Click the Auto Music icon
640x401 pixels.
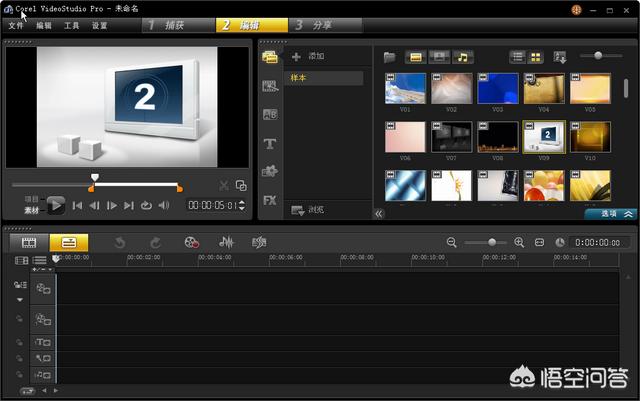[x=259, y=242]
